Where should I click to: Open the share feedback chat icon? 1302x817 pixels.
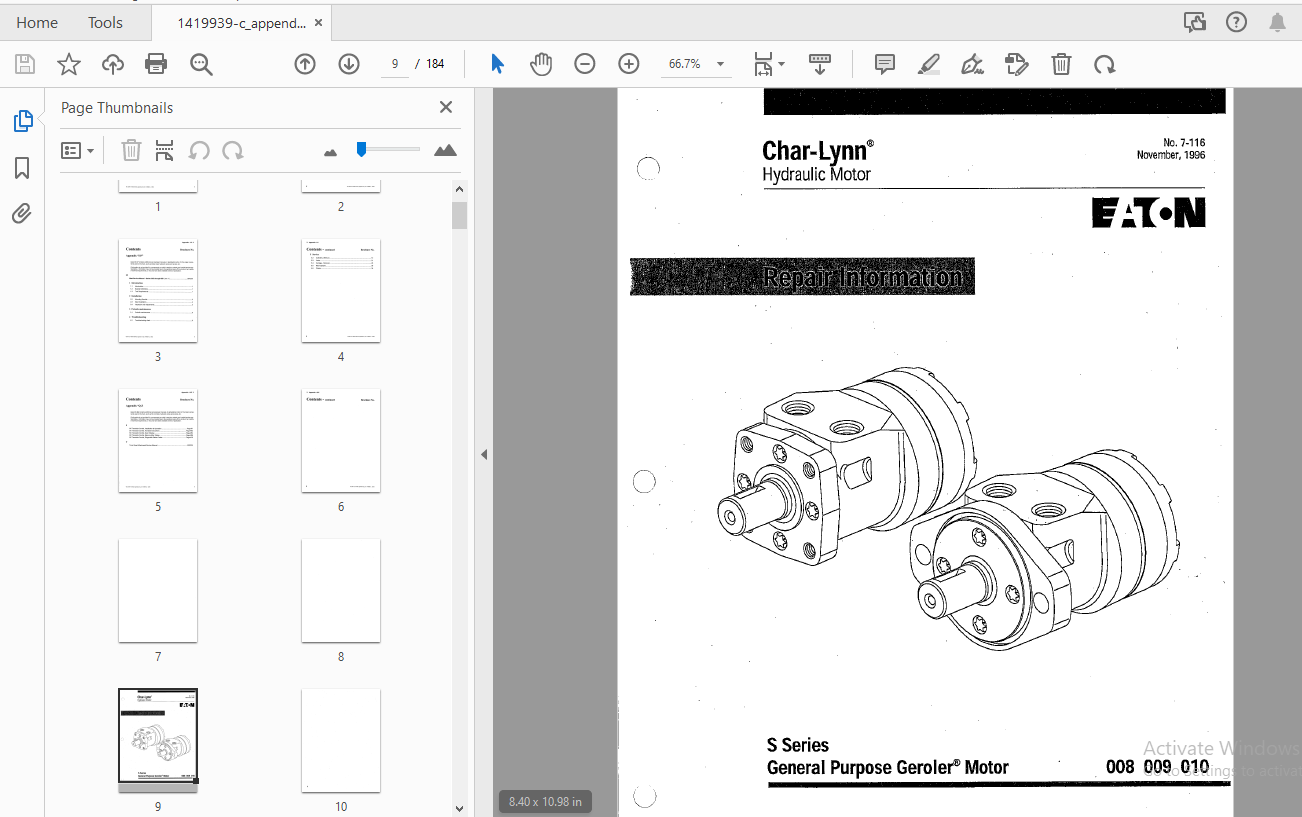(1195, 22)
